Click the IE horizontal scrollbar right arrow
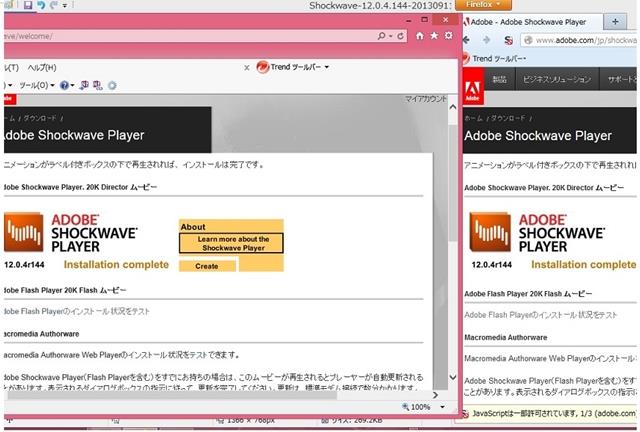The width and height of the screenshot is (640, 432). point(436,395)
